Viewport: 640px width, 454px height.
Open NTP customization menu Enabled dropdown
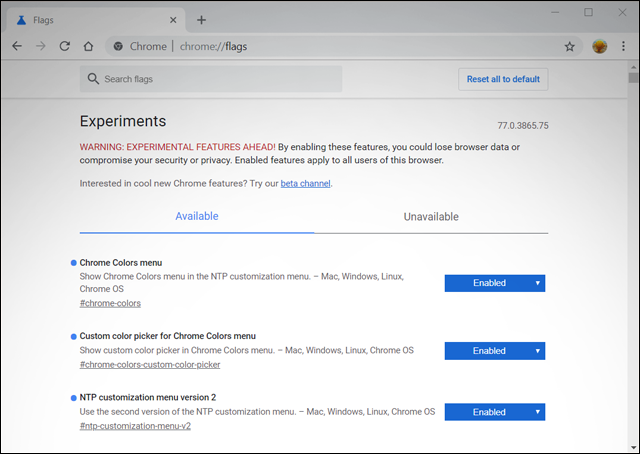[x=495, y=412]
